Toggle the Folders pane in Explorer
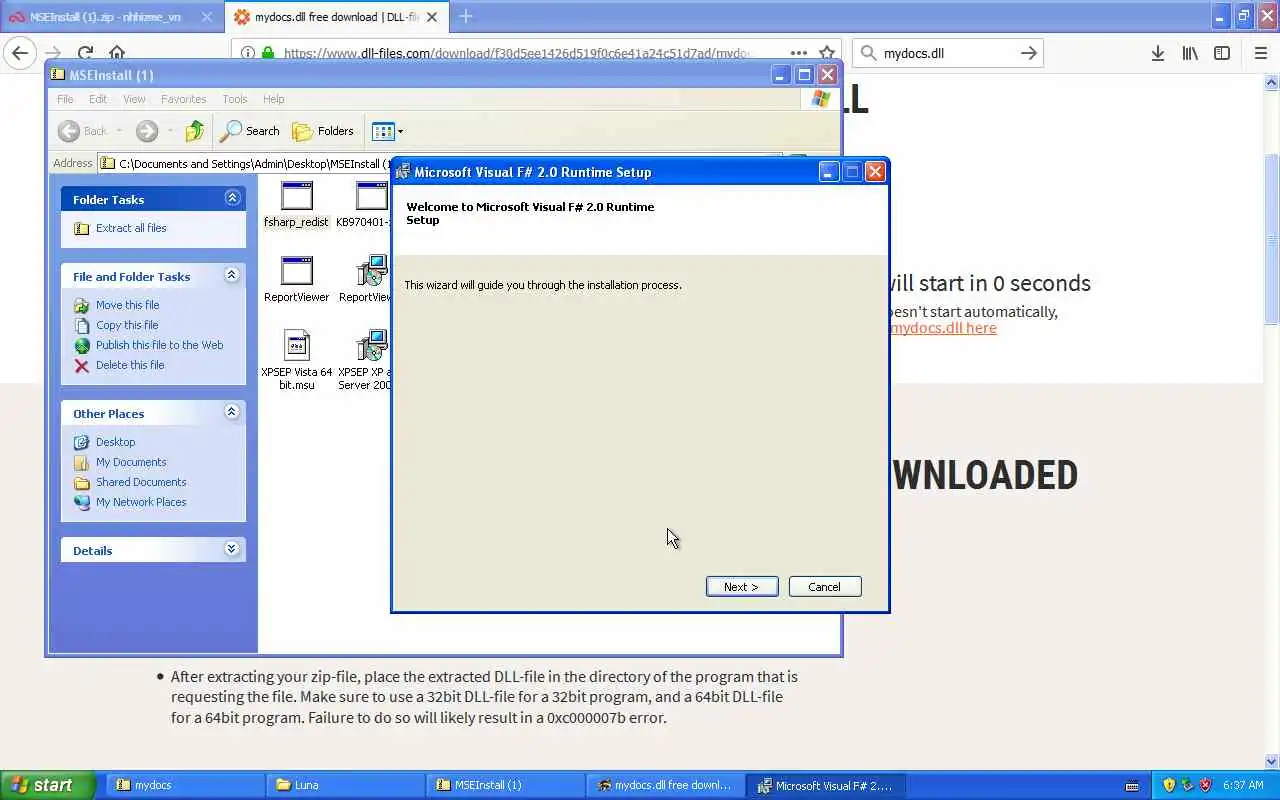 pos(323,131)
